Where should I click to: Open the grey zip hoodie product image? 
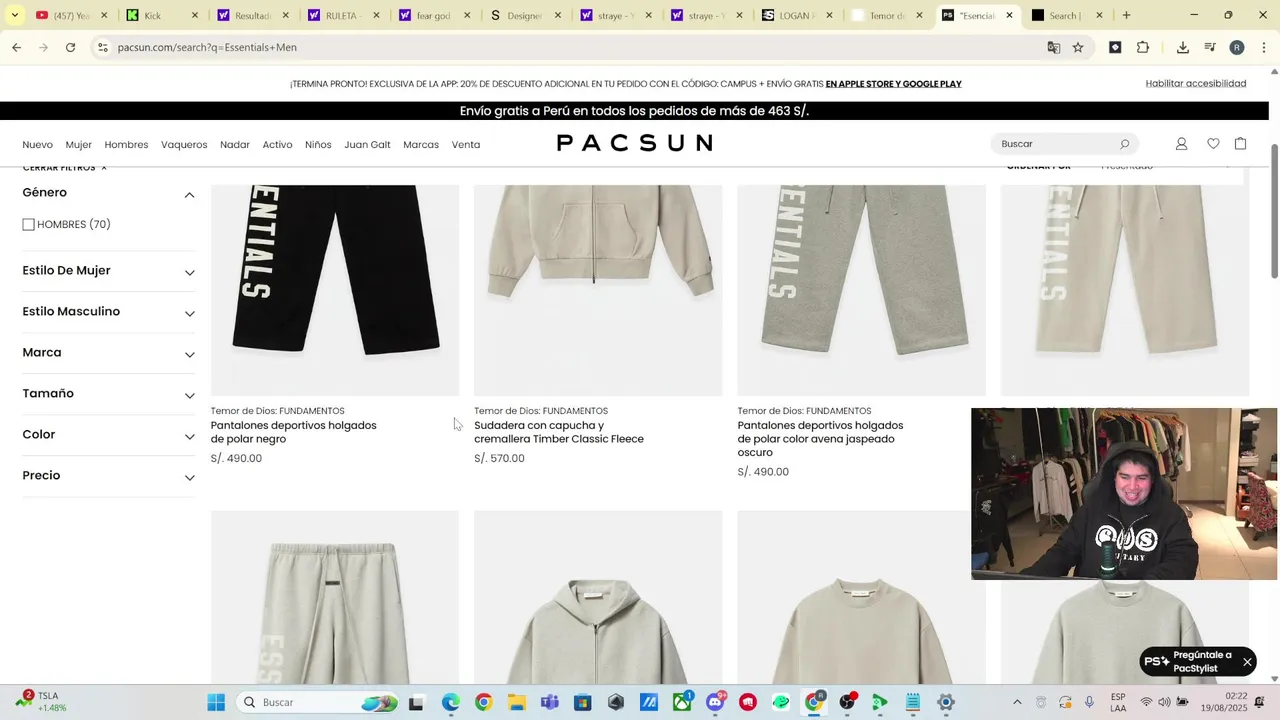pyautogui.click(x=598, y=597)
